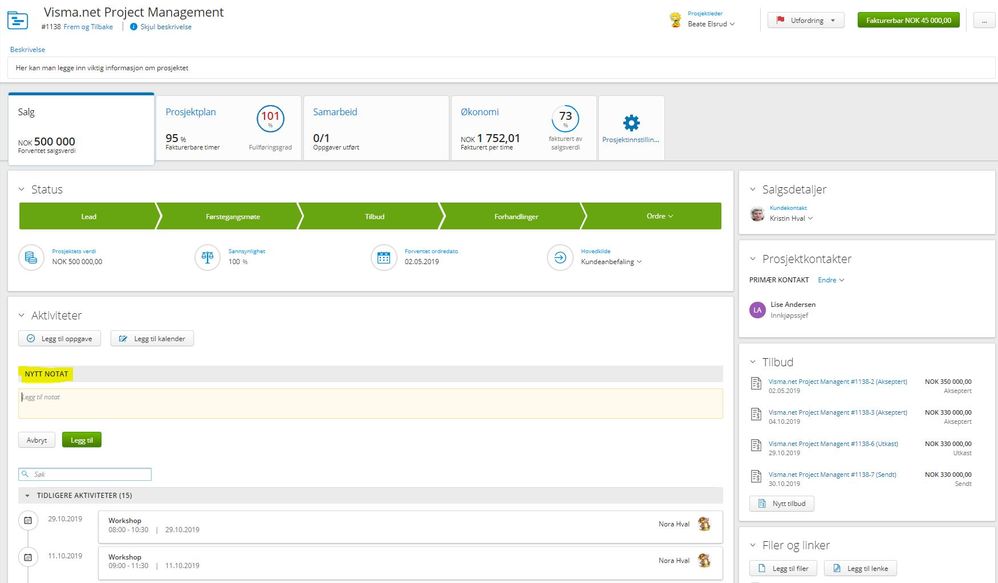Viewport: 998px width, 583px height.
Task: Open the Prosjektinnstillinger gear icon
Action: click(x=631, y=122)
